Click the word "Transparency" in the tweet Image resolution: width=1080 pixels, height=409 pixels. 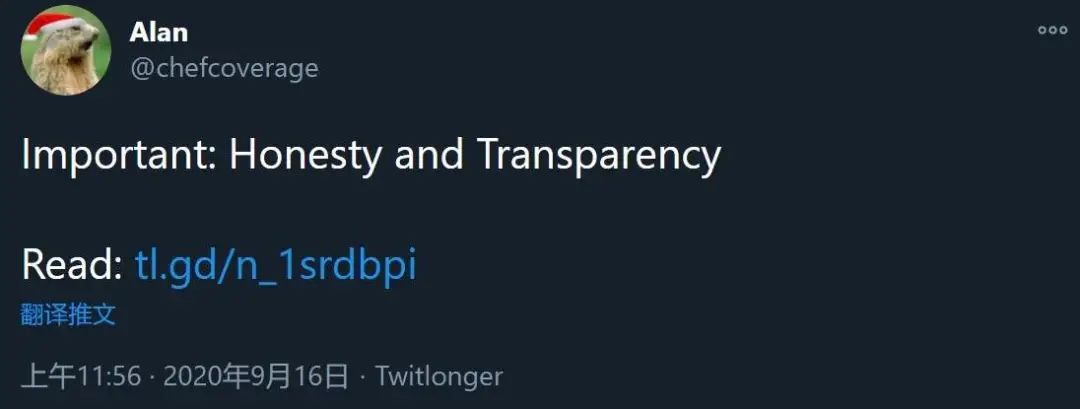tap(598, 156)
